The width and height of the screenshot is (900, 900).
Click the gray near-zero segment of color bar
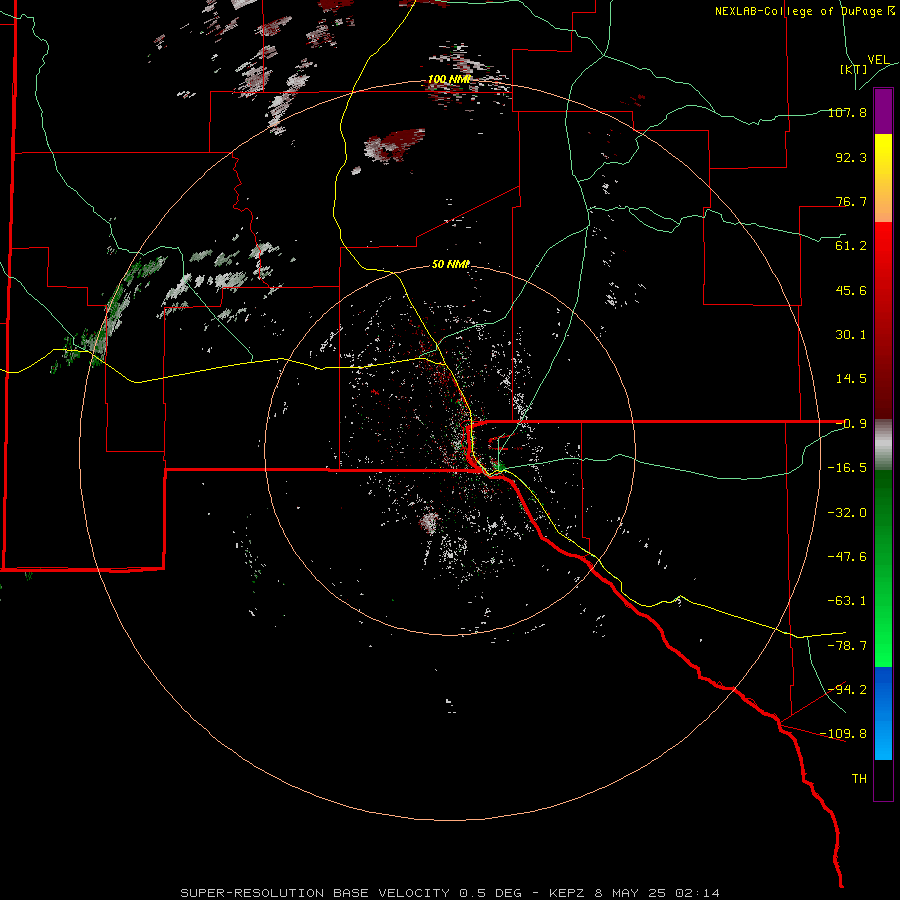click(x=883, y=445)
